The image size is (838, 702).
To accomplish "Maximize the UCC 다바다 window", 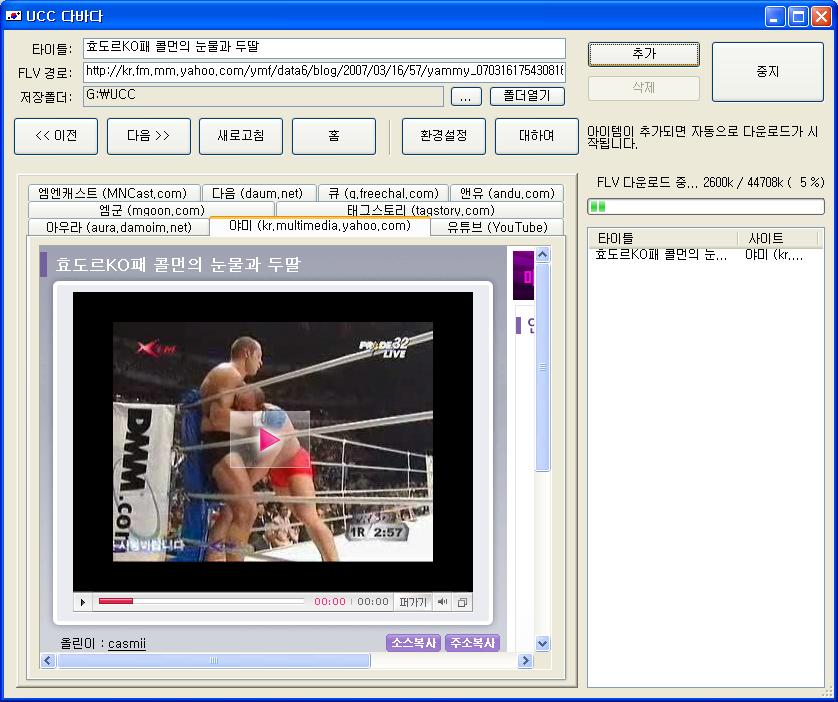I will click(x=798, y=16).
